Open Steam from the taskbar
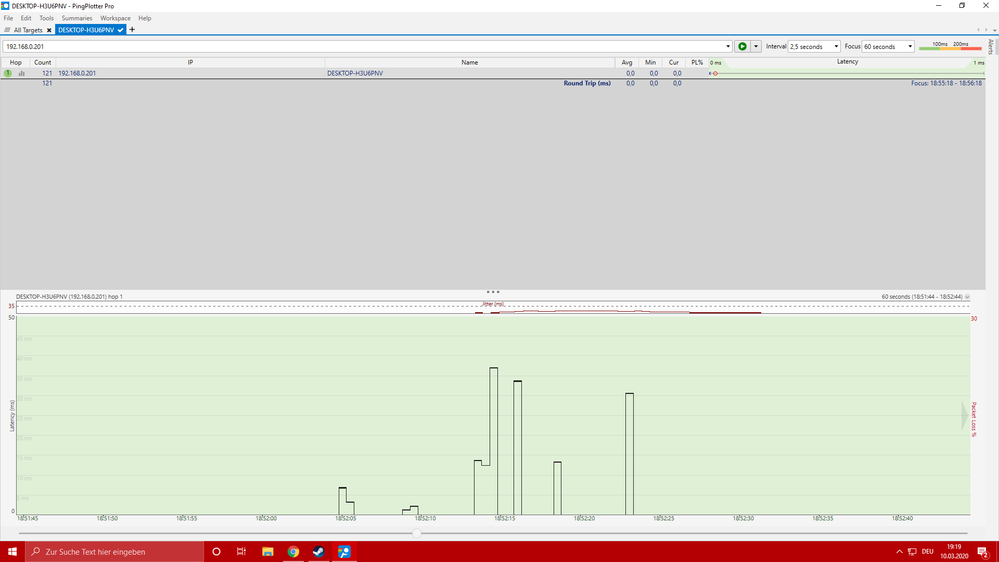 coord(319,551)
